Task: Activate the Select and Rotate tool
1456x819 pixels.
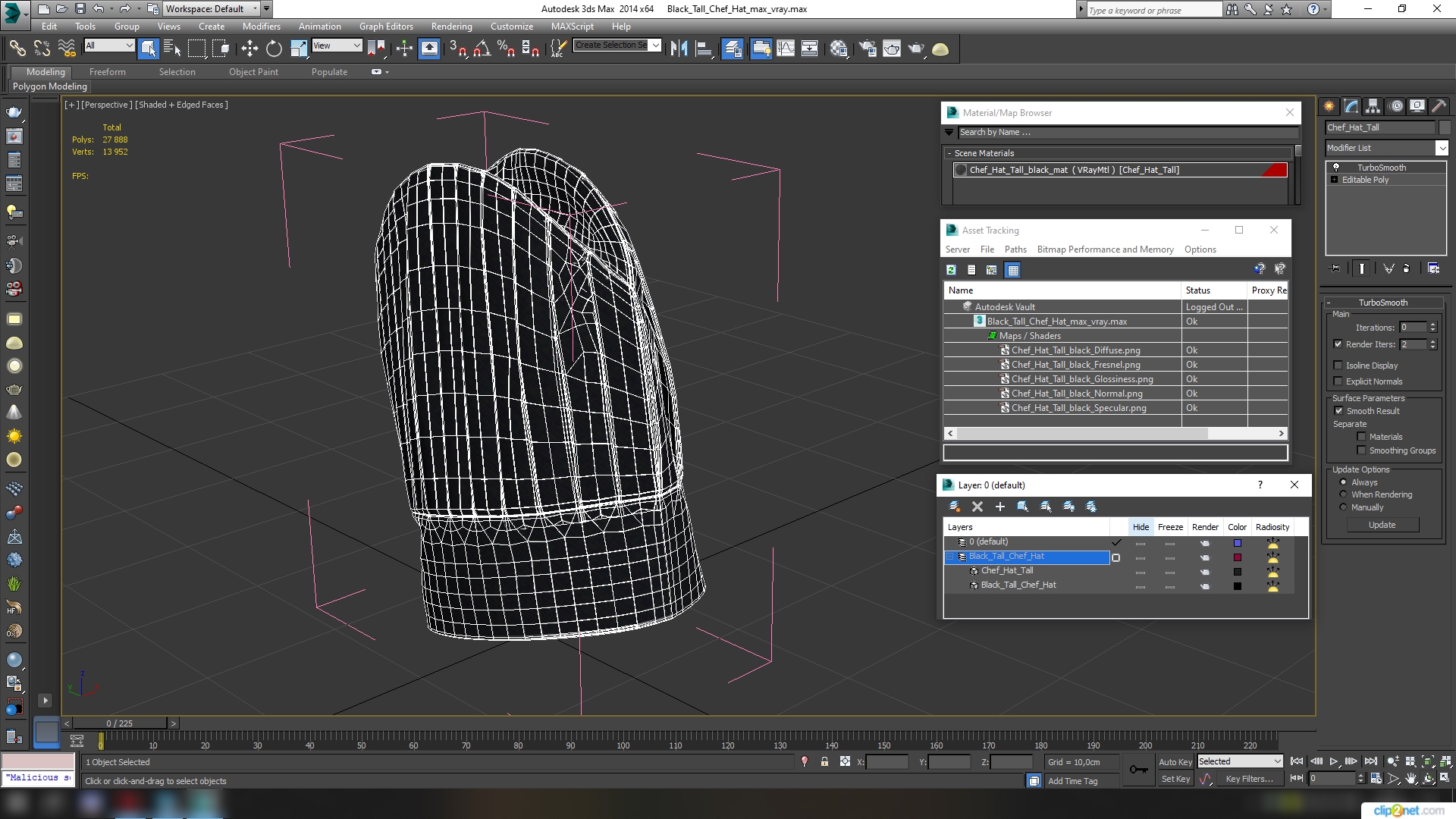Action: click(274, 49)
